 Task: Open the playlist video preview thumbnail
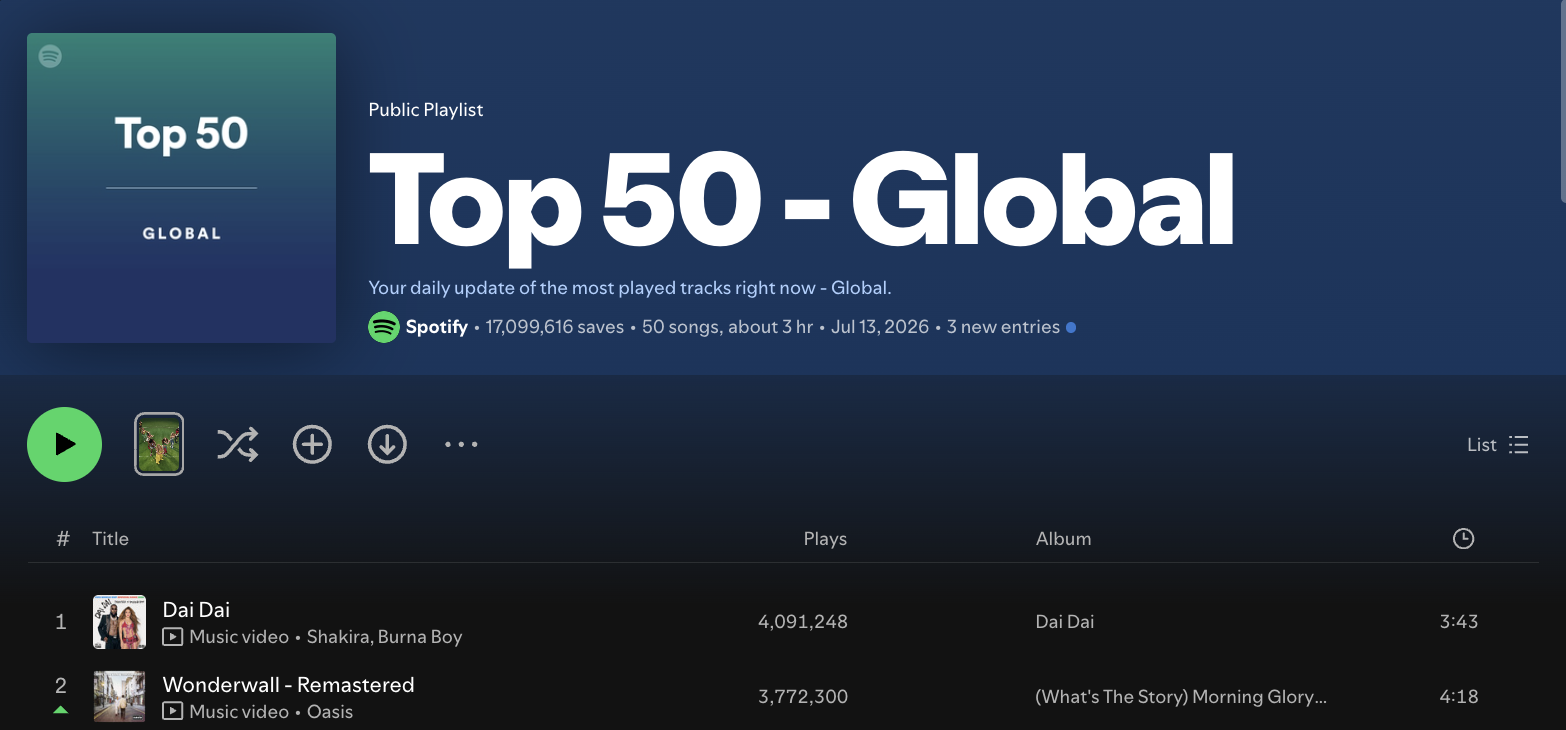pos(159,444)
